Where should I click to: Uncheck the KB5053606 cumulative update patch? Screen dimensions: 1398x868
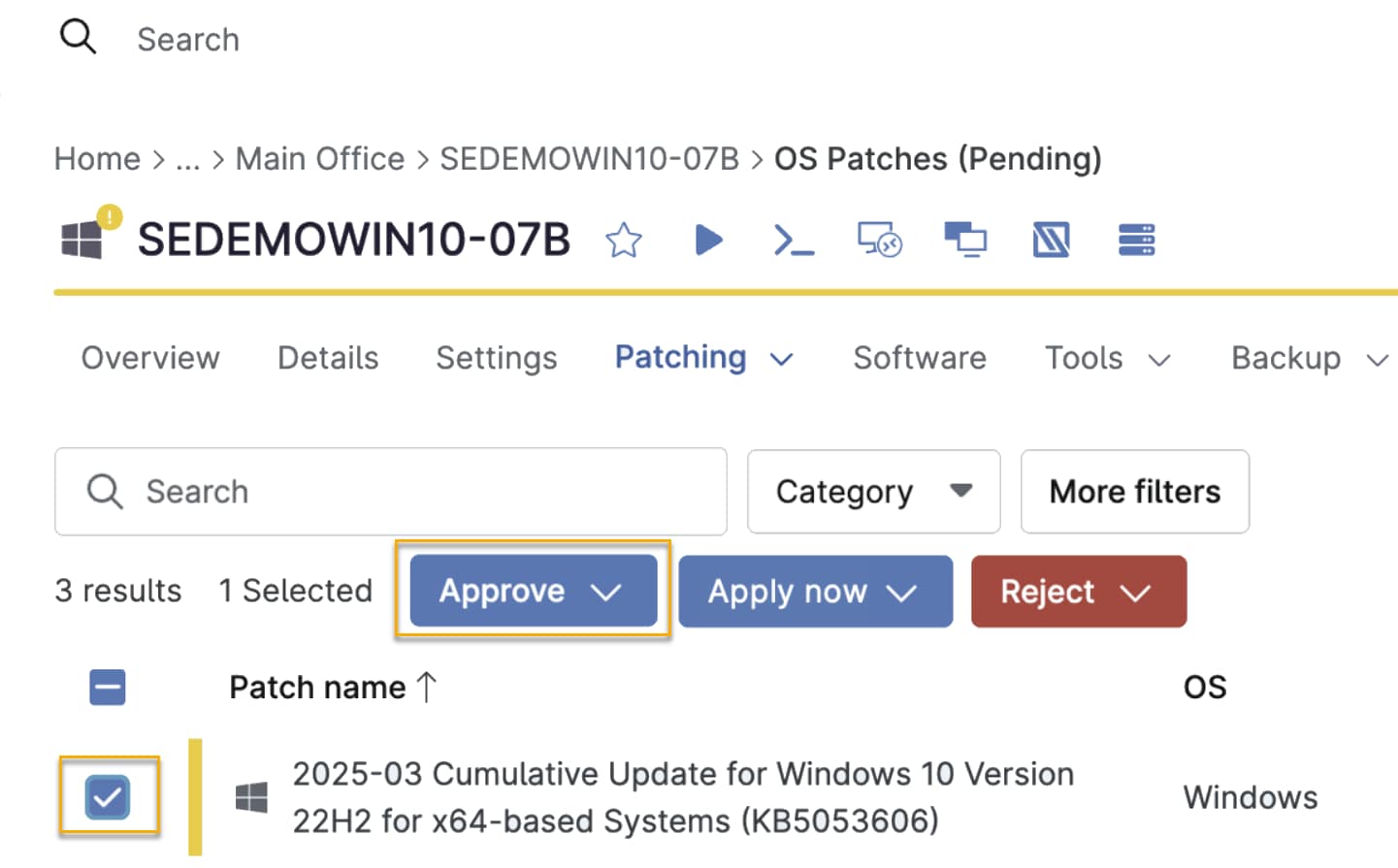point(108,796)
